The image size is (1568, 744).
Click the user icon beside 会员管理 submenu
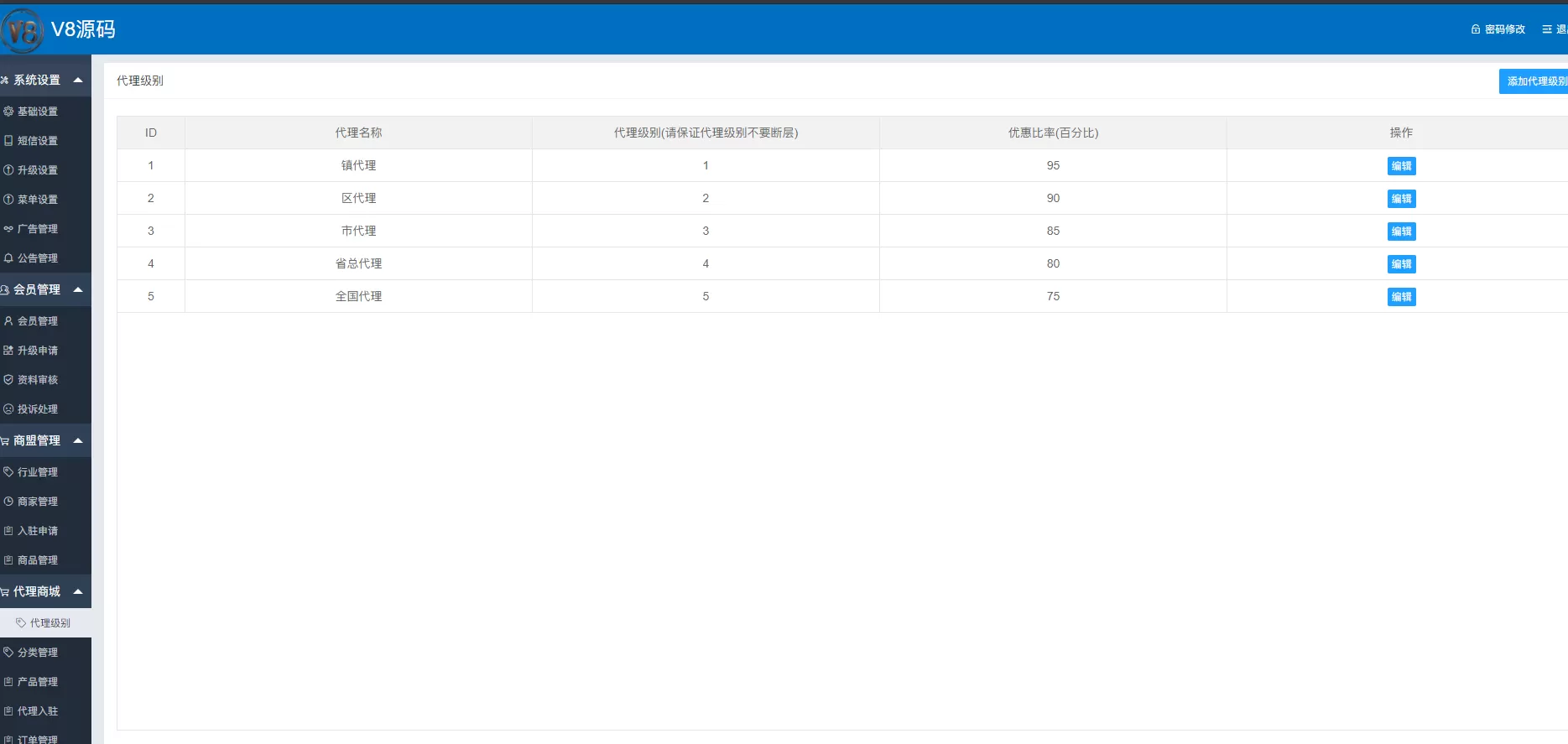pos(8,321)
